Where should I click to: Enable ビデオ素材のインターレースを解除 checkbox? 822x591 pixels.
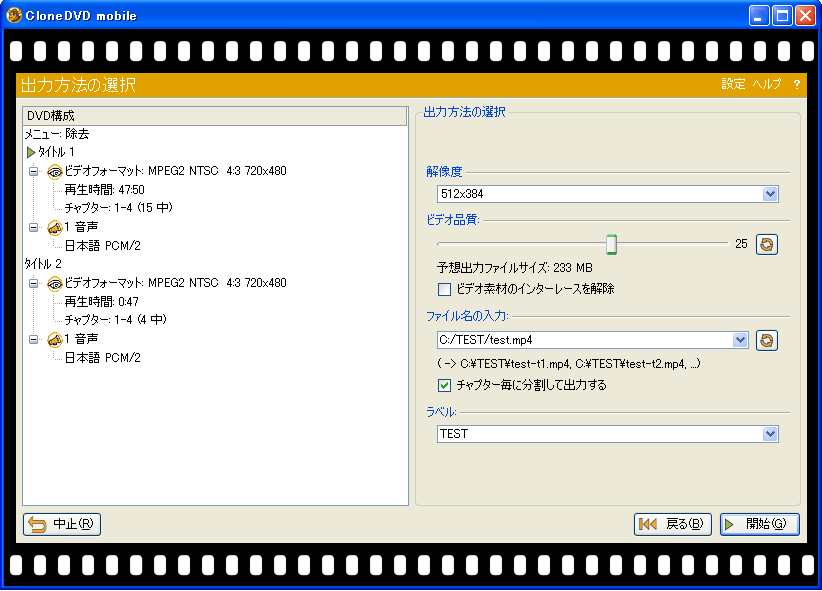(444, 289)
